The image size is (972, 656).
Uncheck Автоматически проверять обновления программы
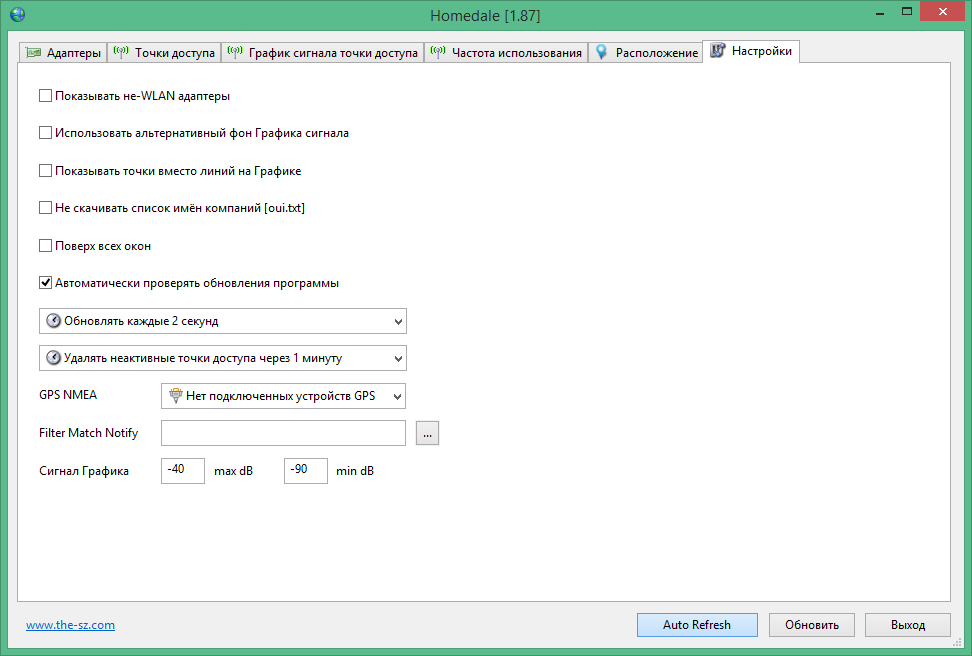click(45, 283)
